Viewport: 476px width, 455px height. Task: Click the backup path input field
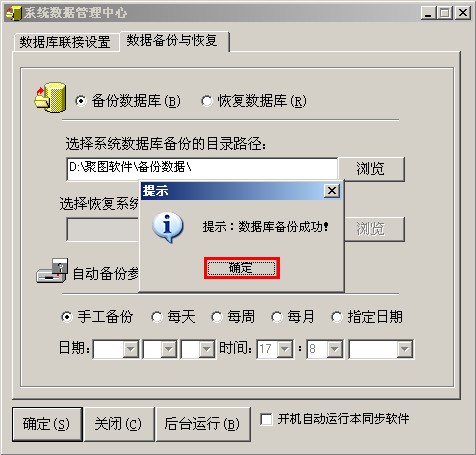tap(202, 169)
